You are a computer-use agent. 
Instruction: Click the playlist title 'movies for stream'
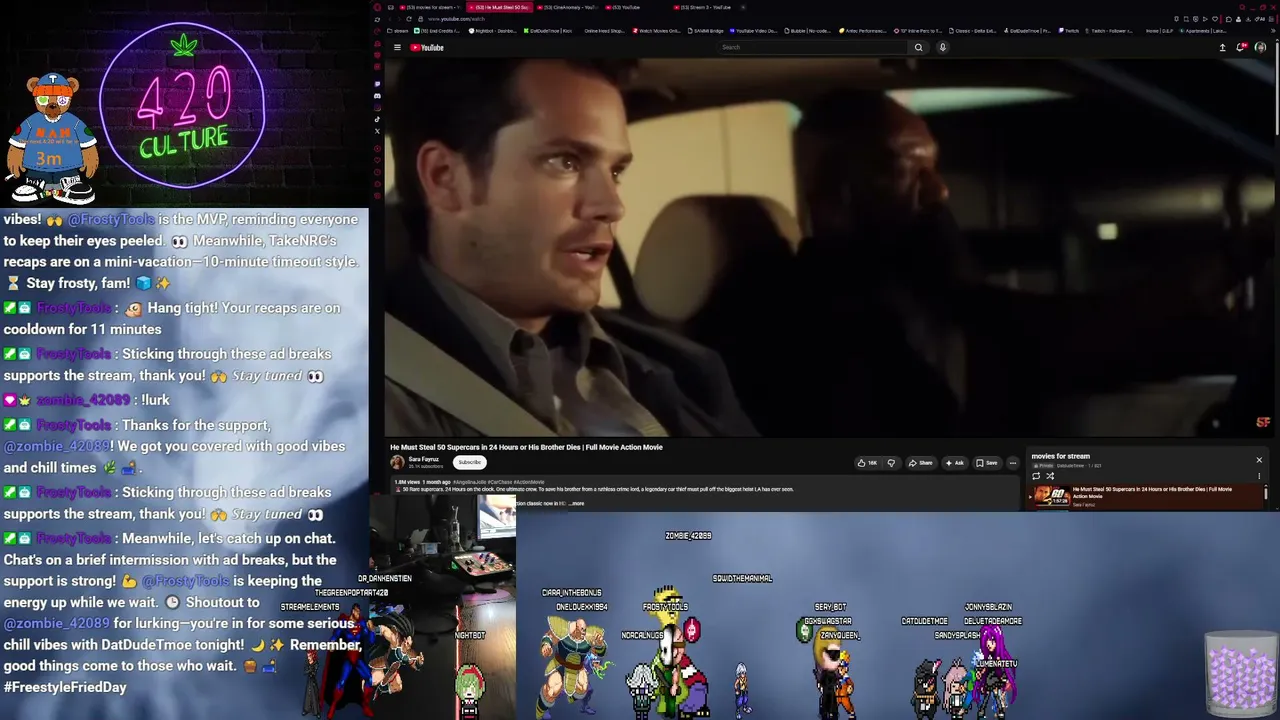1060,456
